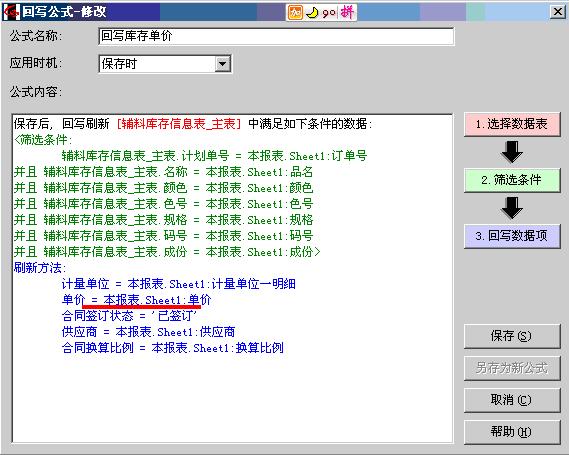Click the IME language badge icon
Viewport: 569px width, 455px height.
coord(295,13)
